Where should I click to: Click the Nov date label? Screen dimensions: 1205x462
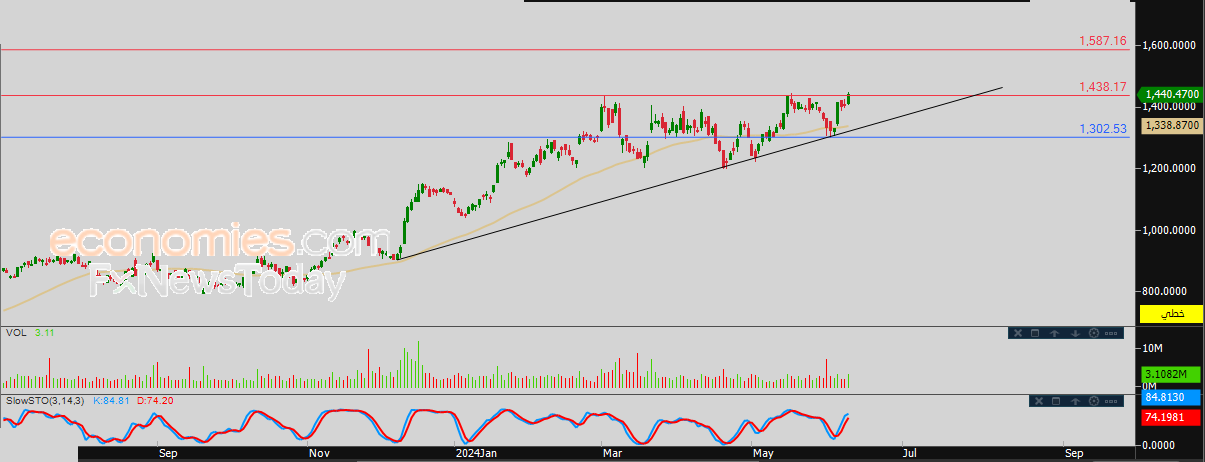pyautogui.click(x=319, y=453)
